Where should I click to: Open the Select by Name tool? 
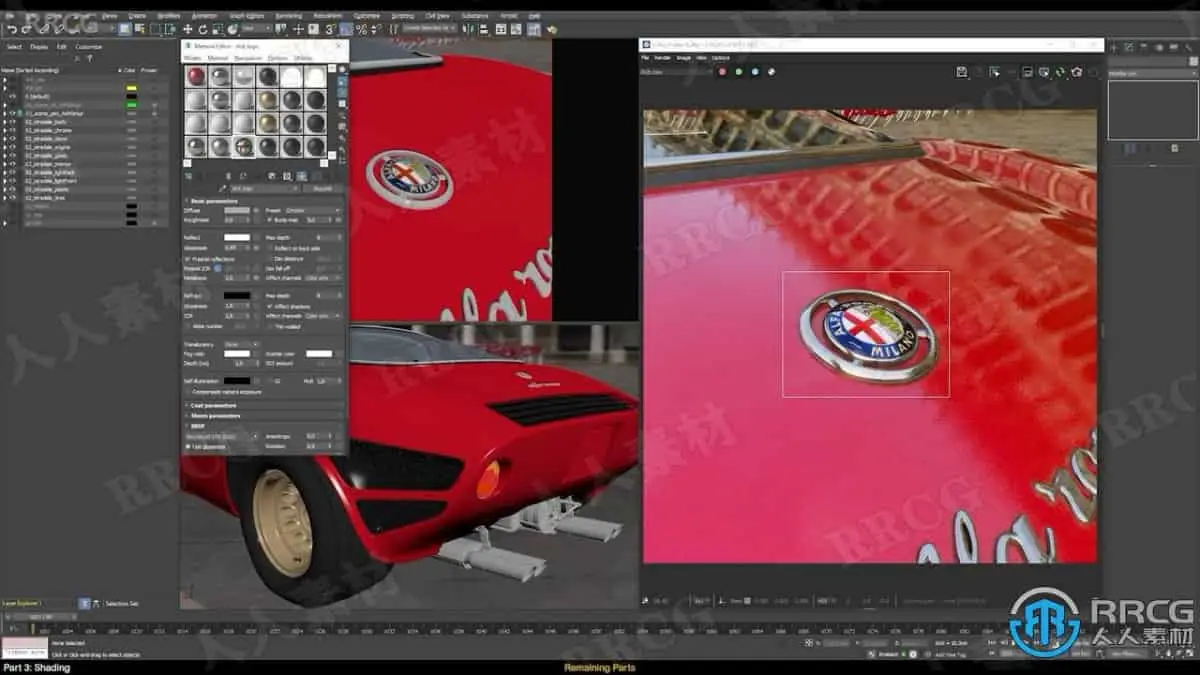[139, 29]
